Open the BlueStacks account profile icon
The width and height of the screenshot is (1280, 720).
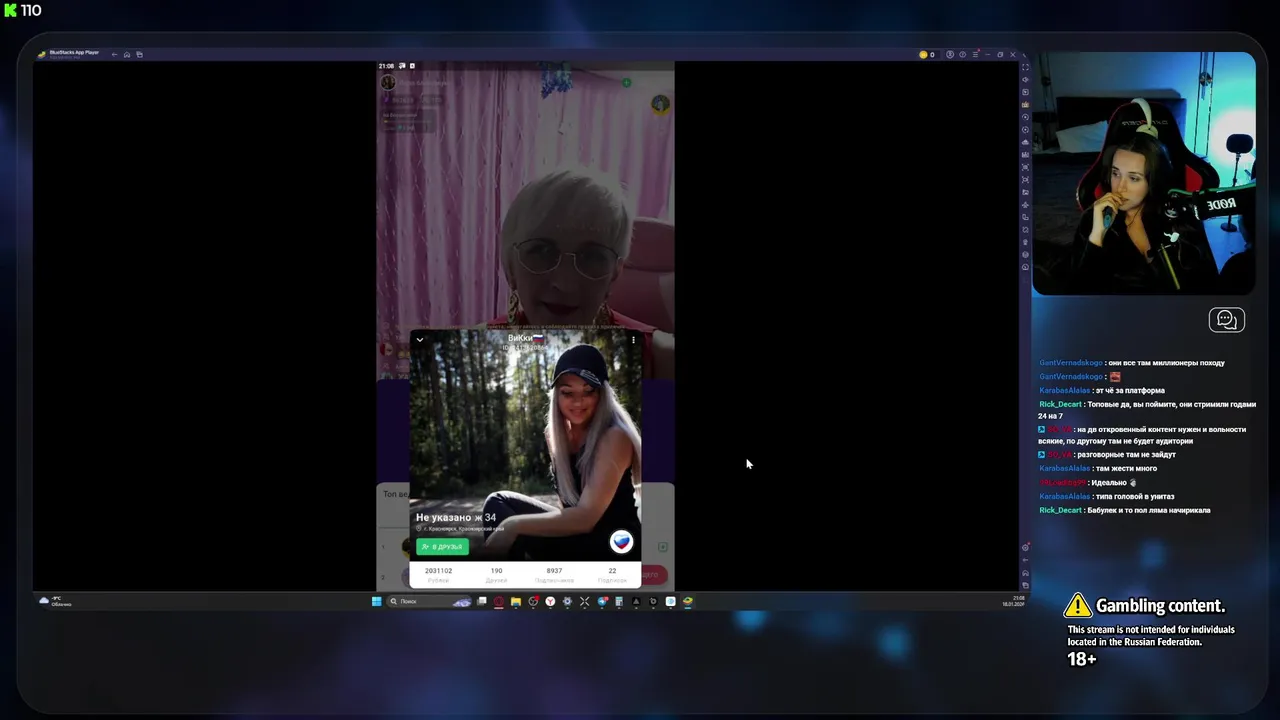950,54
